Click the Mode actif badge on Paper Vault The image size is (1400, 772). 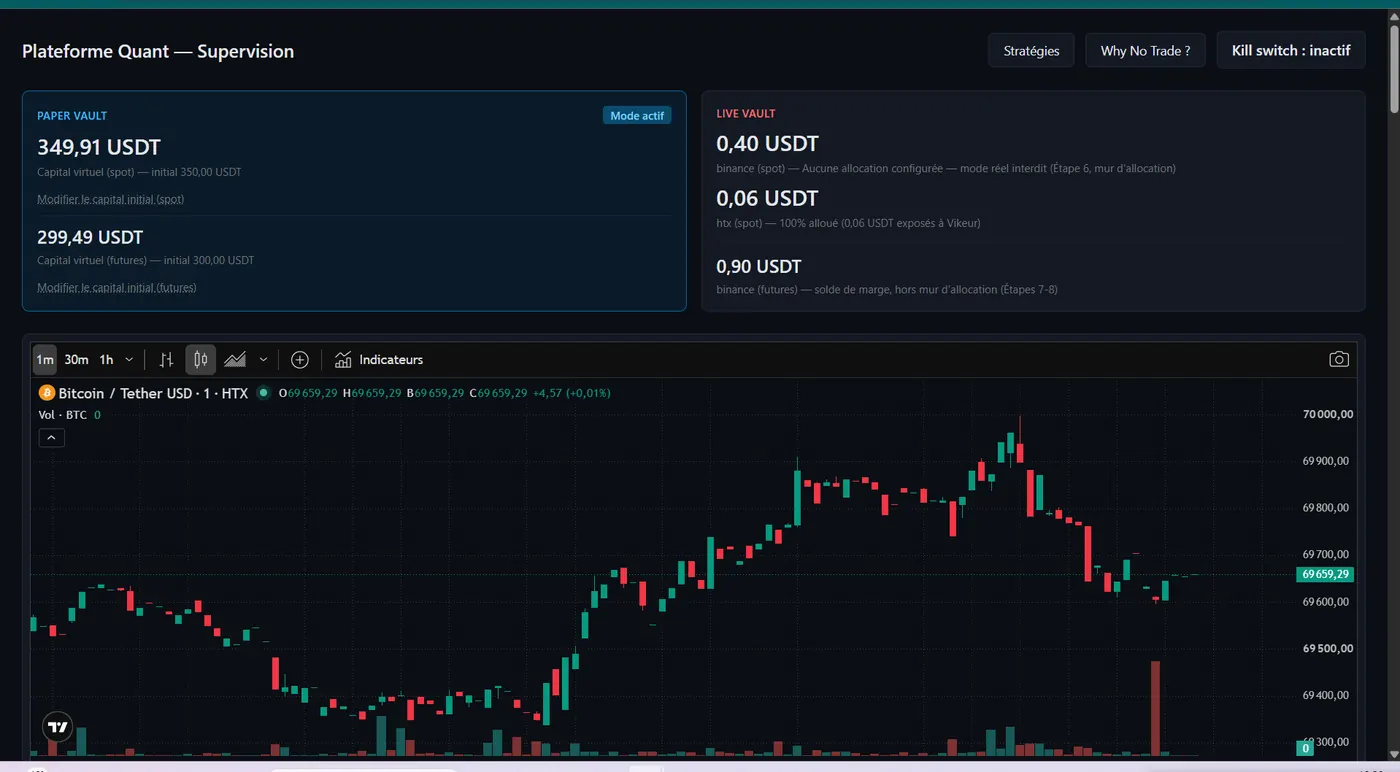tap(637, 116)
